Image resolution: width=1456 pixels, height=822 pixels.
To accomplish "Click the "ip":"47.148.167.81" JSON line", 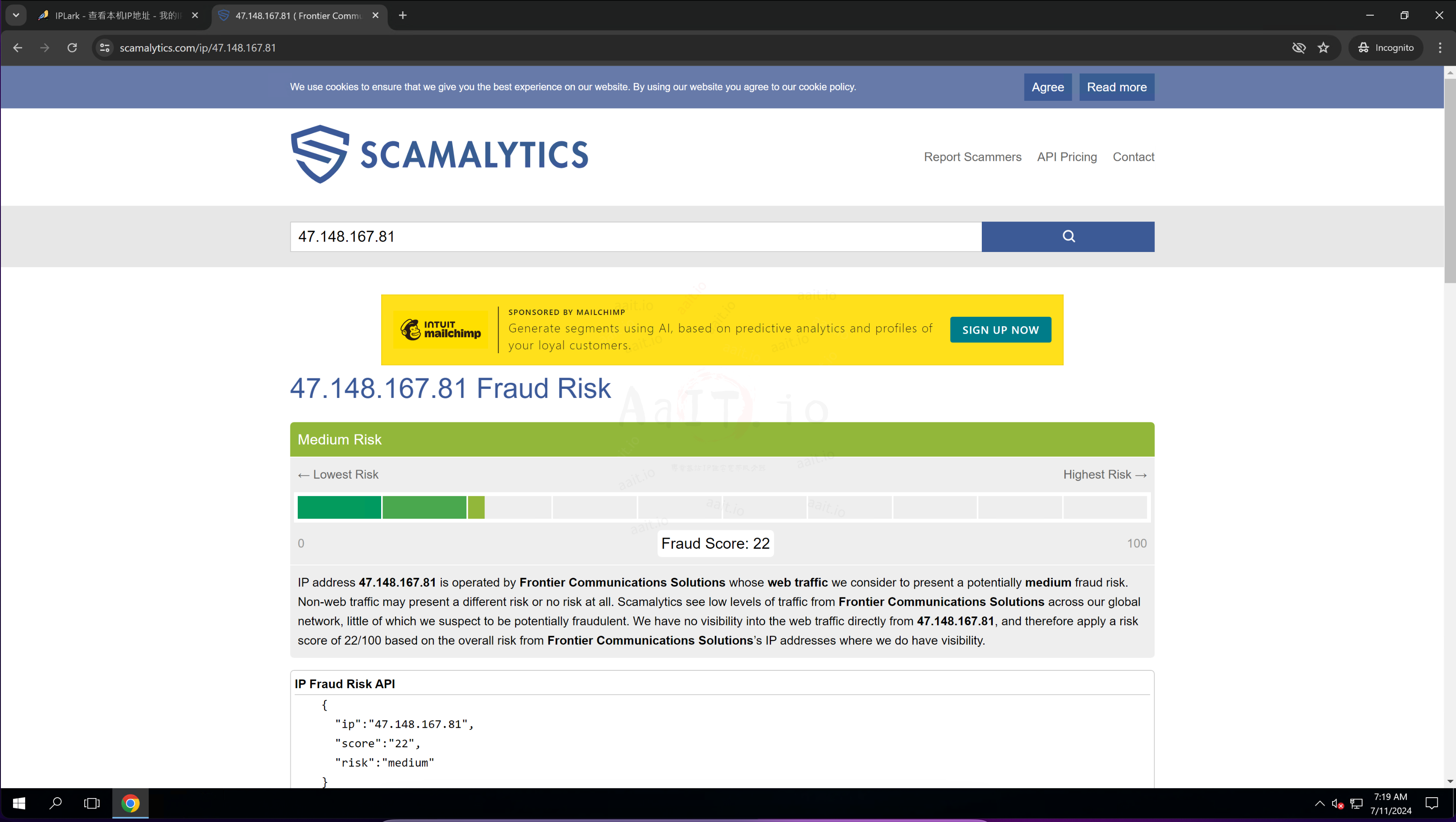I will pyautogui.click(x=404, y=724).
